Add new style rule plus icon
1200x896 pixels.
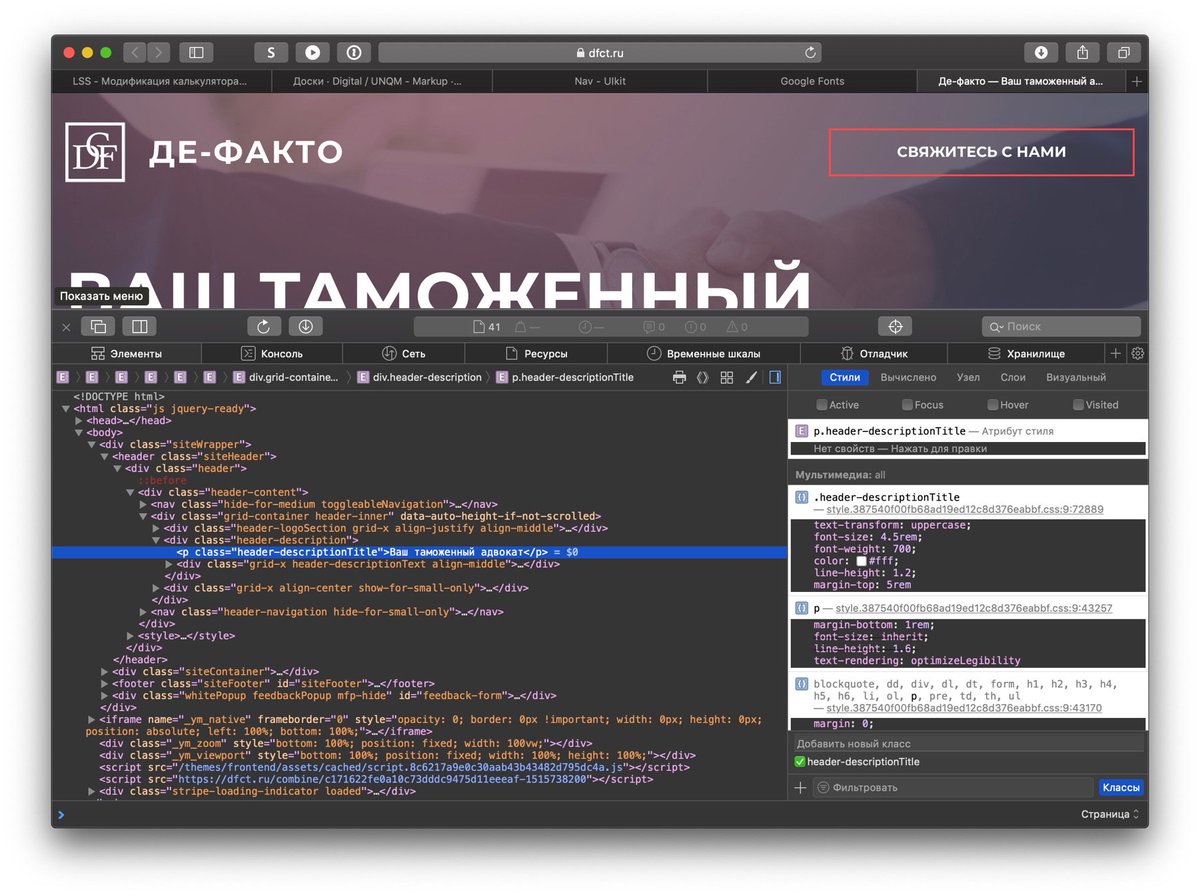[800, 788]
